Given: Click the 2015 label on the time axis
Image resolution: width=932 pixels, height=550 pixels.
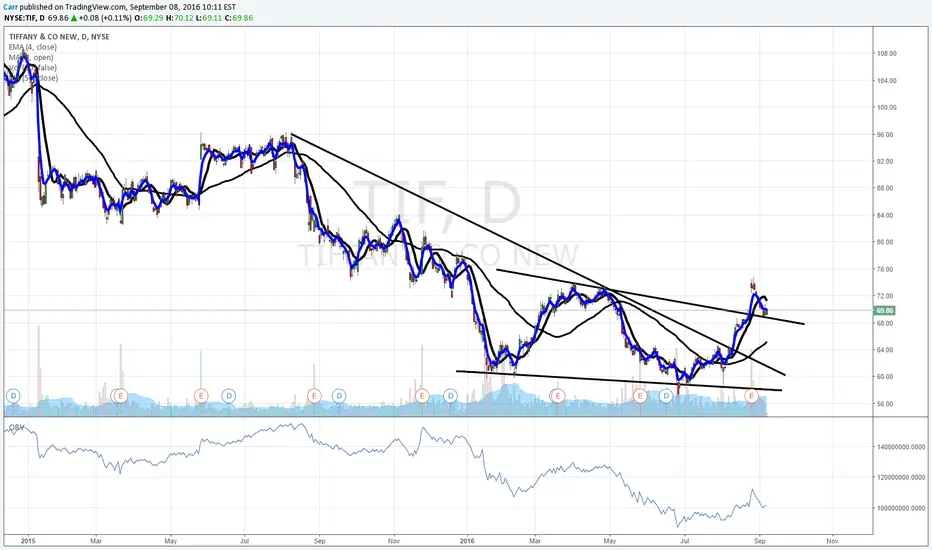Looking at the screenshot, I should click(28, 541).
